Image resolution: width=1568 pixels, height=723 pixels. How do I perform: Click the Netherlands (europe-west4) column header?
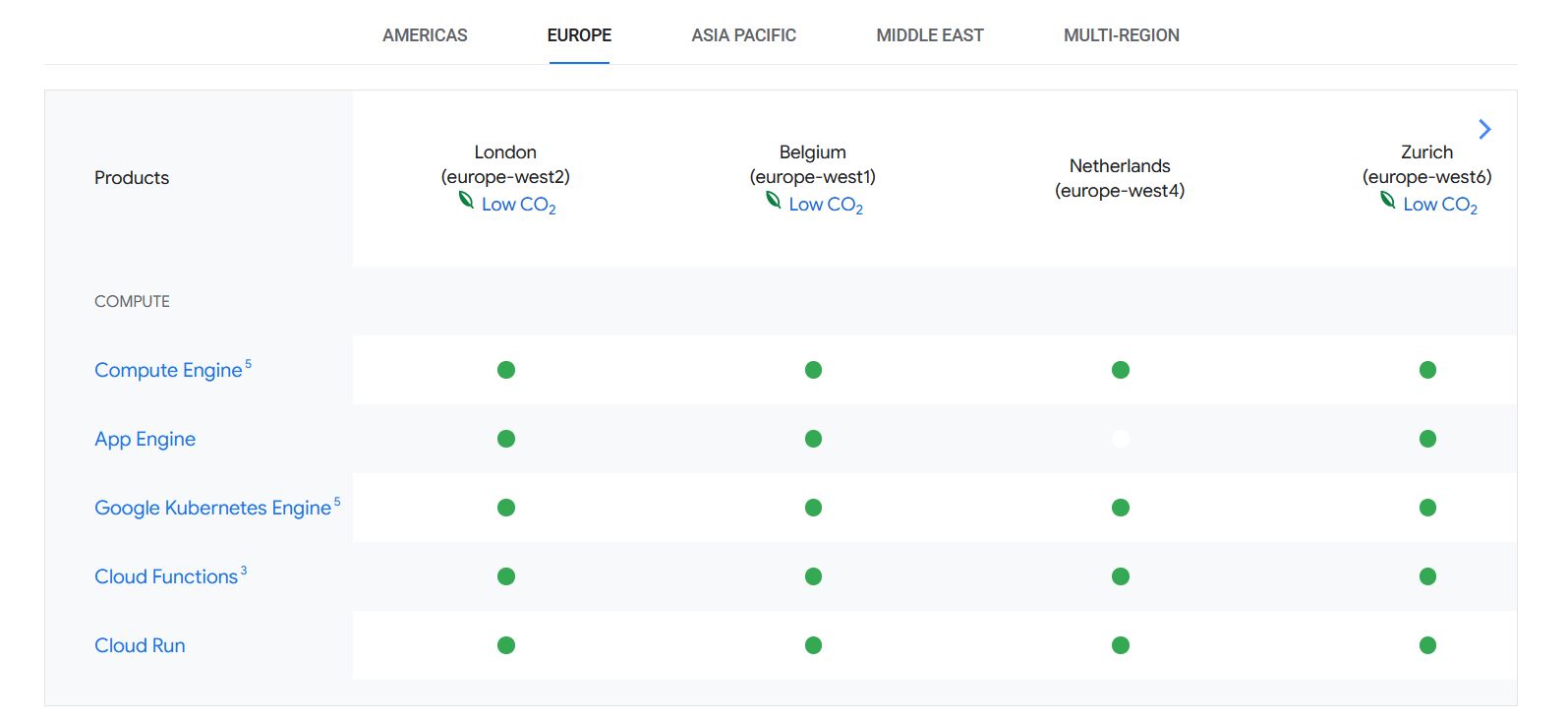[1120, 178]
